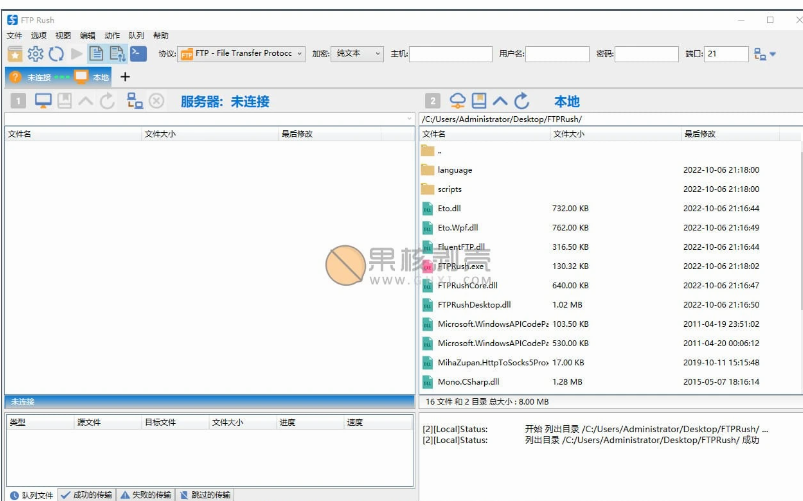
Task: Click the port field showing 21
Action: point(726,54)
